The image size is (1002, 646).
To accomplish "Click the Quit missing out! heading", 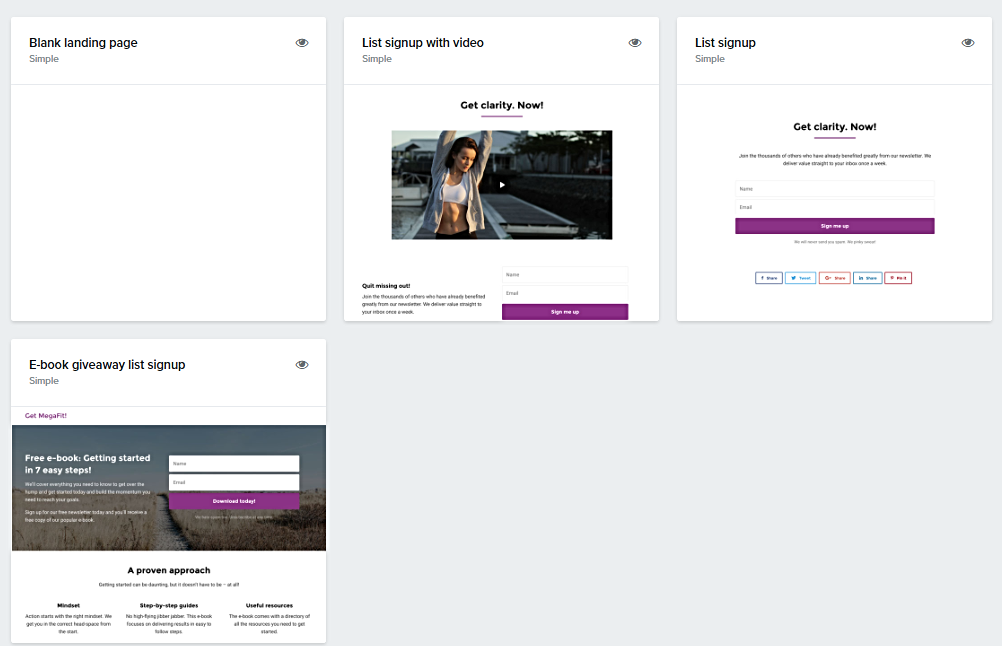I will click(x=386, y=286).
